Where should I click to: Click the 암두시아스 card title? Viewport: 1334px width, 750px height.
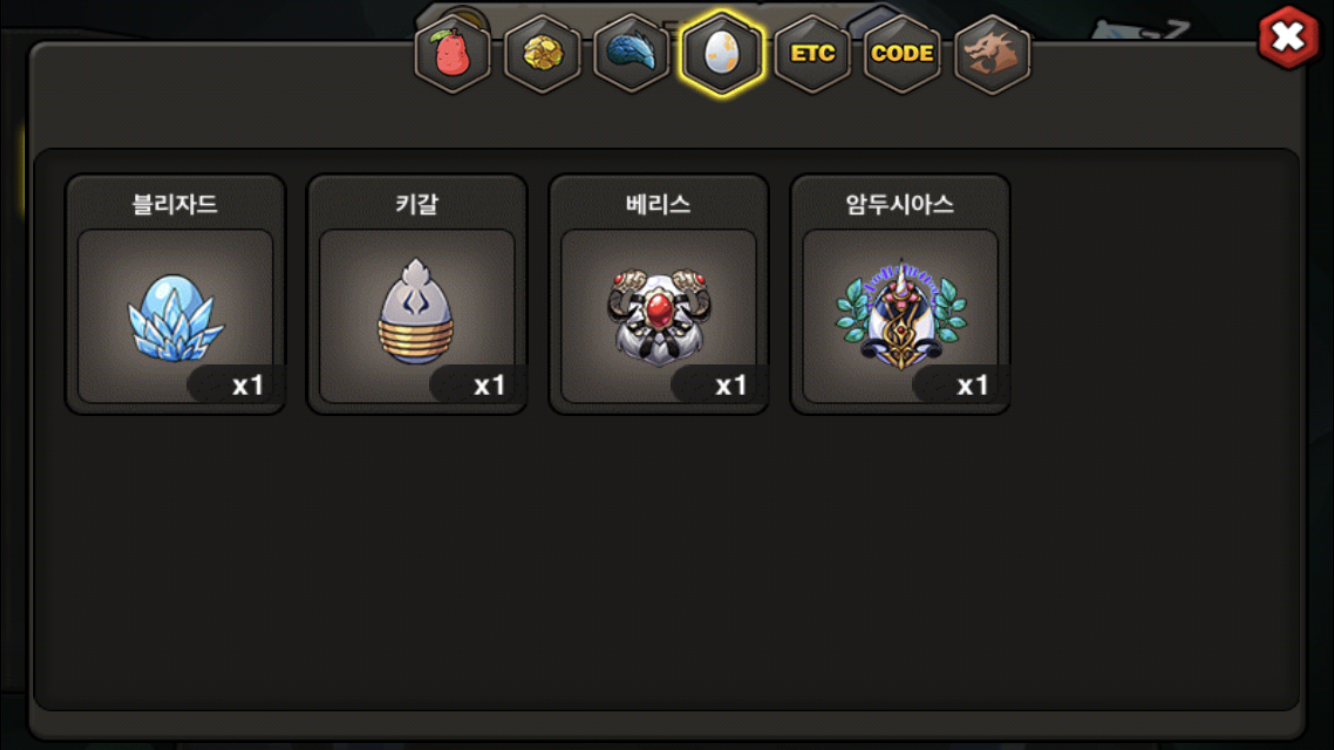pyautogui.click(x=900, y=204)
